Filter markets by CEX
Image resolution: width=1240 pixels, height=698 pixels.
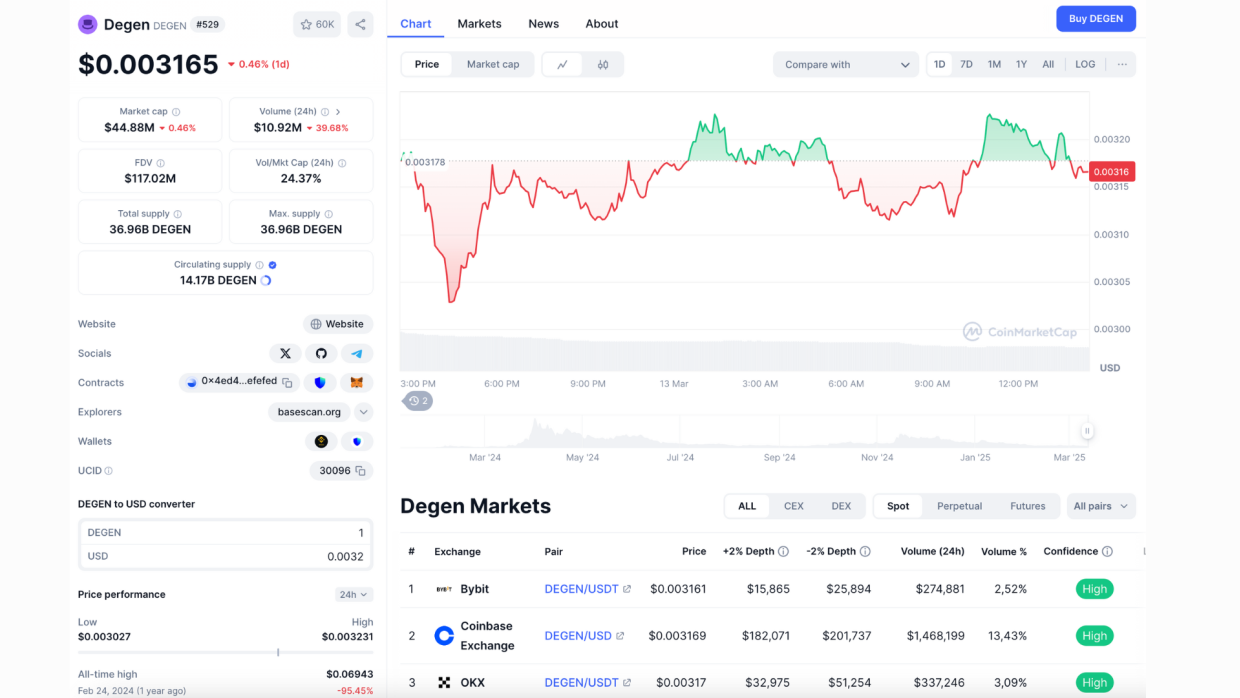click(x=794, y=506)
